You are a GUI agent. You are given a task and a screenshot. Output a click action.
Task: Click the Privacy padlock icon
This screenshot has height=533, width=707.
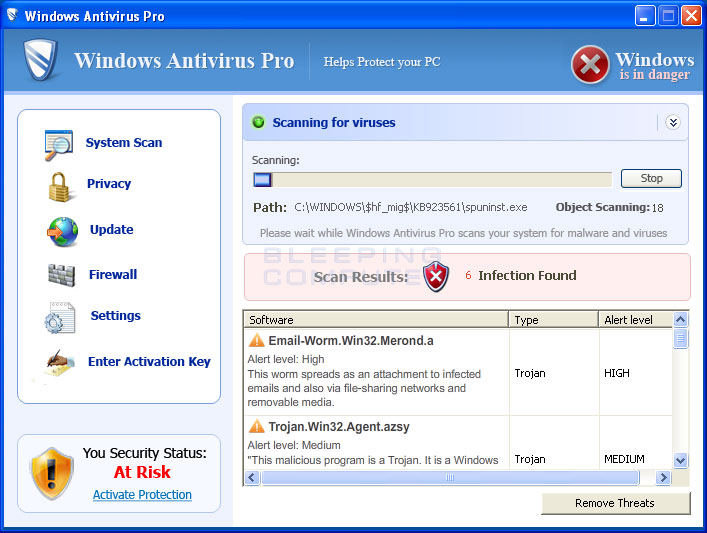point(60,187)
